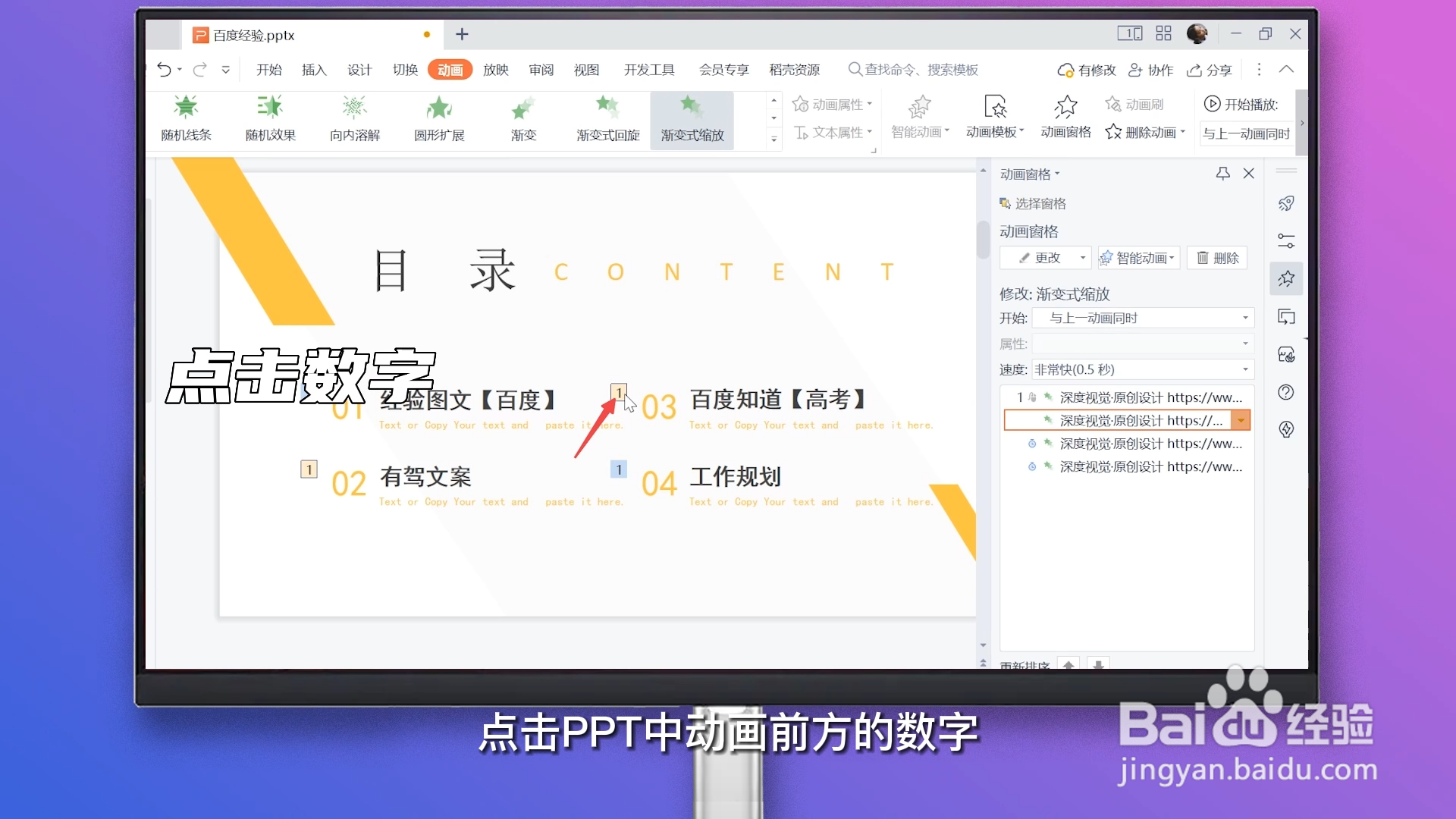The width and height of the screenshot is (1456, 819).
Task: Apply the 圆形扩展 animation effect
Action: 439,119
